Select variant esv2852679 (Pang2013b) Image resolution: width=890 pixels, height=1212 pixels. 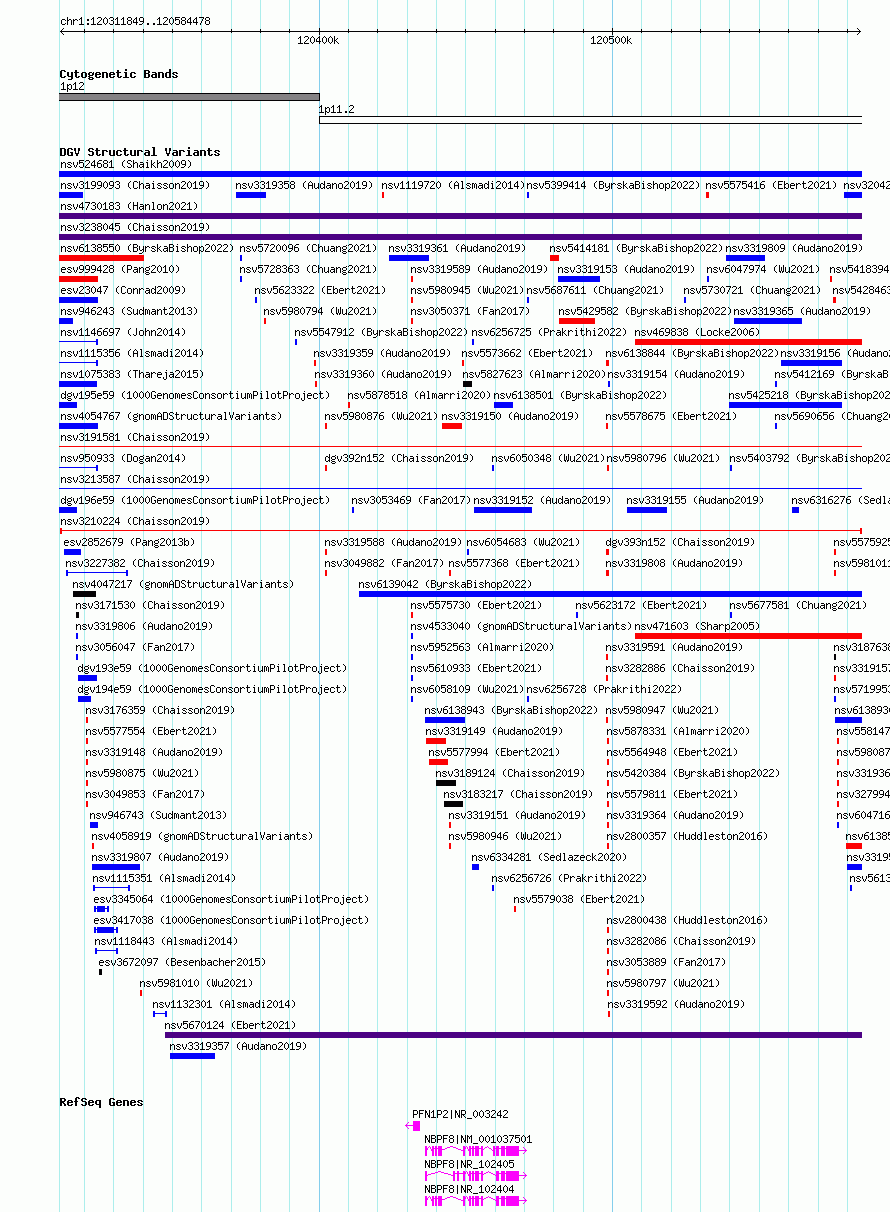[130, 542]
